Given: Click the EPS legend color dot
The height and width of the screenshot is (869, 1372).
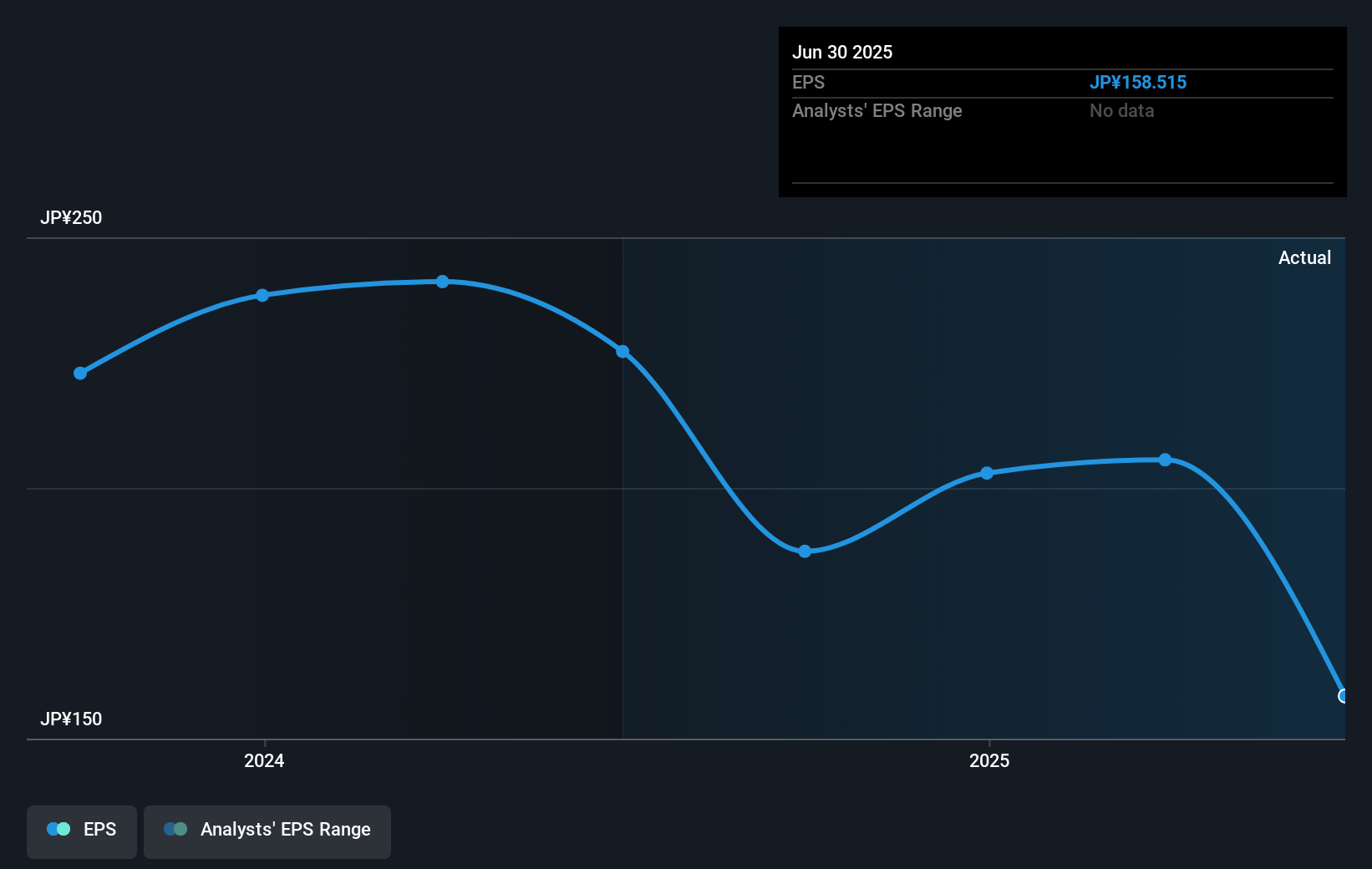Looking at the screenshot, I should pos(58,829).
